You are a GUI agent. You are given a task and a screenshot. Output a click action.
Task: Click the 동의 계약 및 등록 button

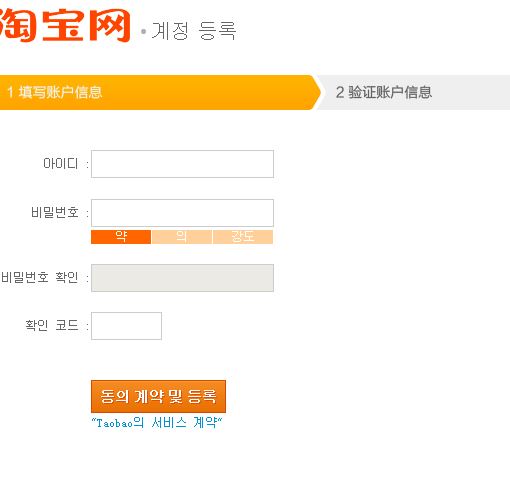tap(158, 396)
